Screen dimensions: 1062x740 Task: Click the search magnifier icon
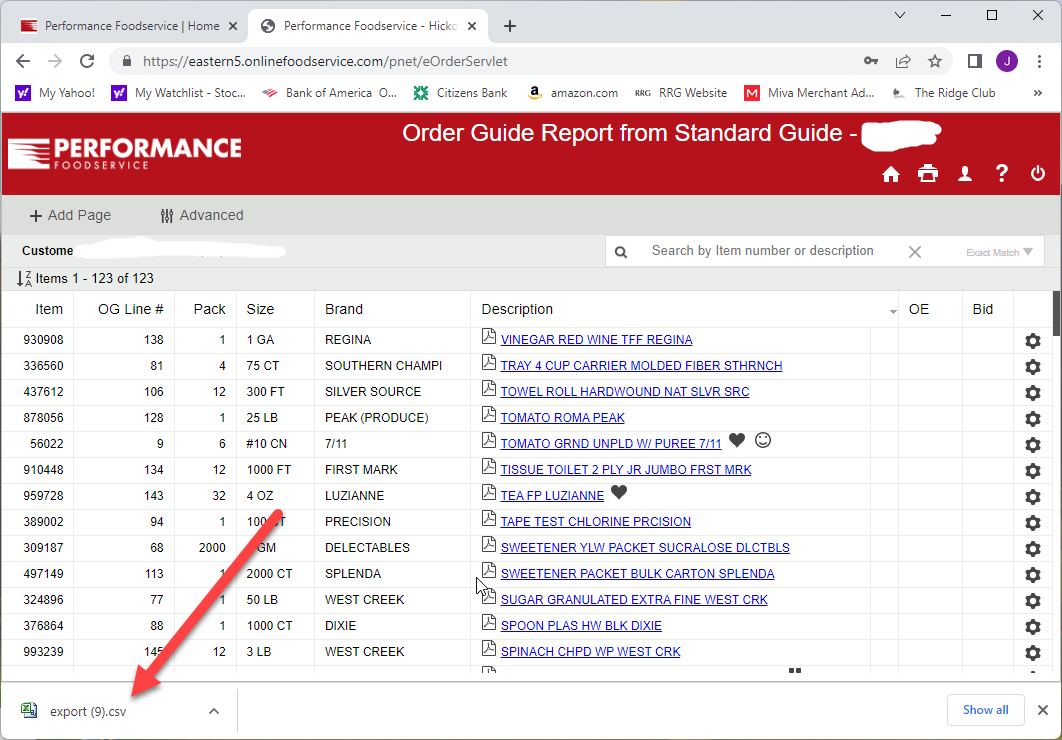pyautogui.click(x=620, y=253)
